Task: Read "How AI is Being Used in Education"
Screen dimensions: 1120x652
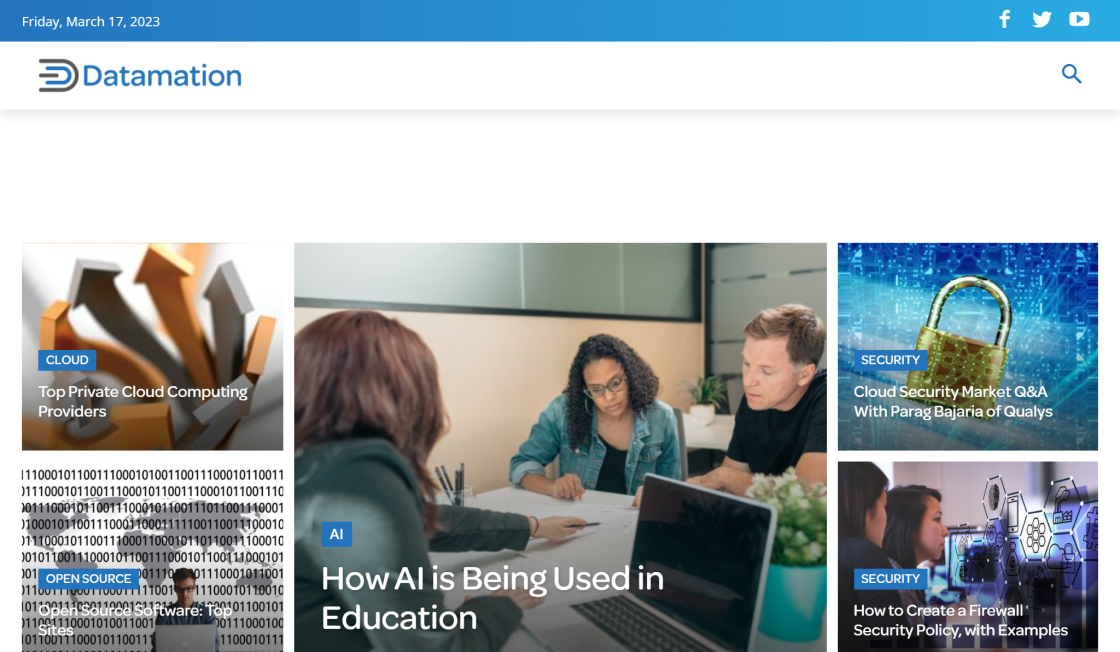Action: click(492, 598)
